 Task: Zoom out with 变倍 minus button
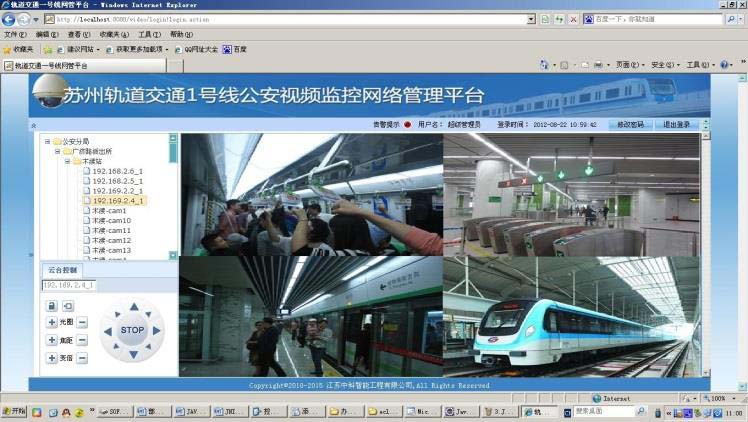[x=82, y=358]
